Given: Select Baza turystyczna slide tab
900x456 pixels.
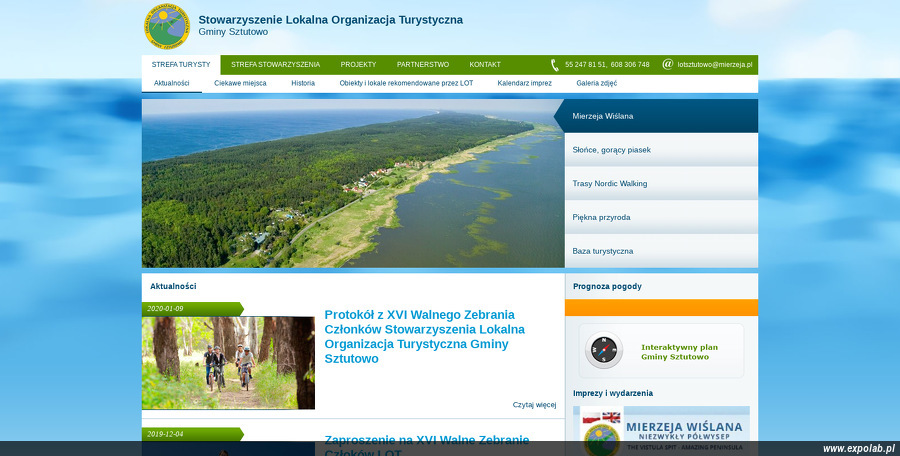Looking at the screenshot, I should tap(661, 251).
